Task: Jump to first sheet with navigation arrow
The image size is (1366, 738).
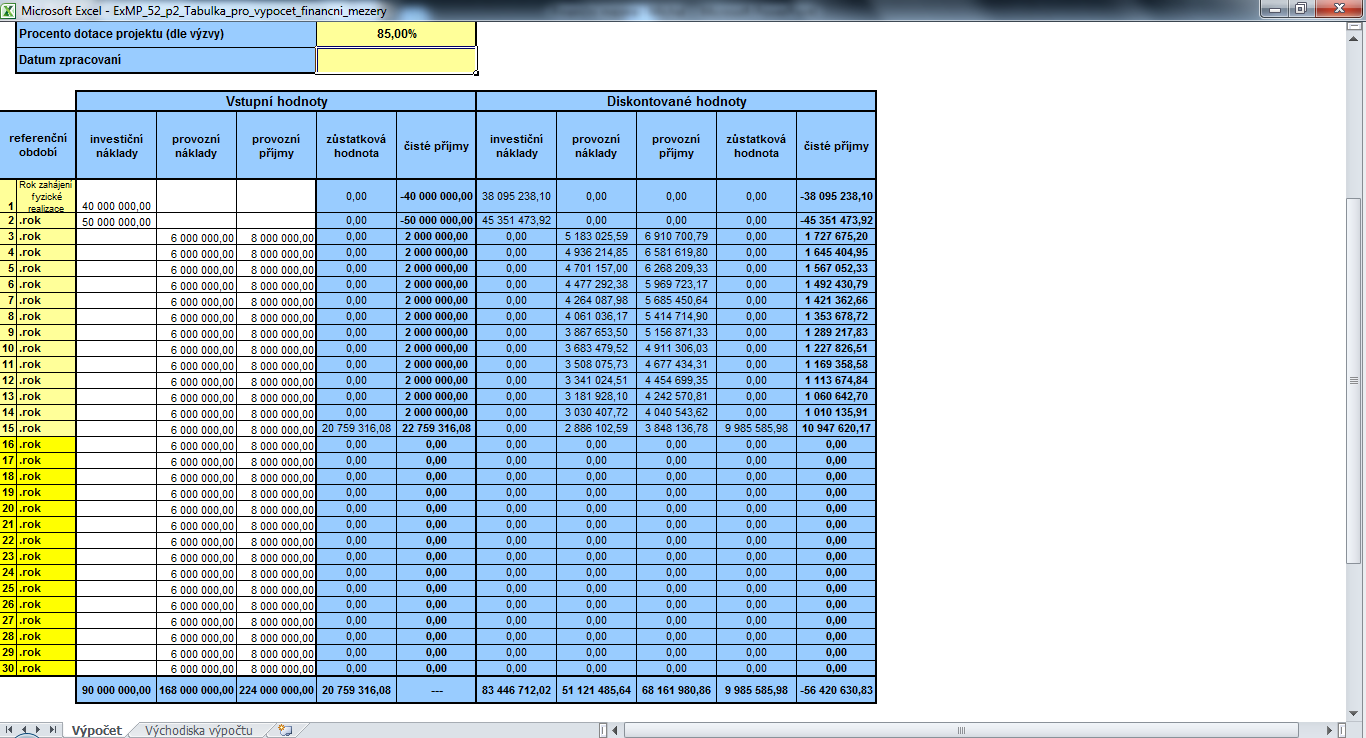Action: 10,730
